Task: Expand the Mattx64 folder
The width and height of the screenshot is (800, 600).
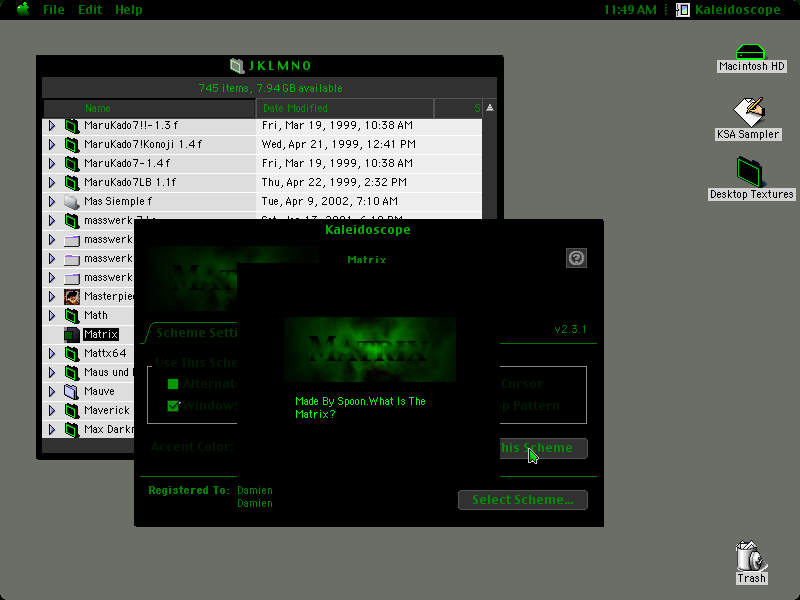Action: pos(52,353)
